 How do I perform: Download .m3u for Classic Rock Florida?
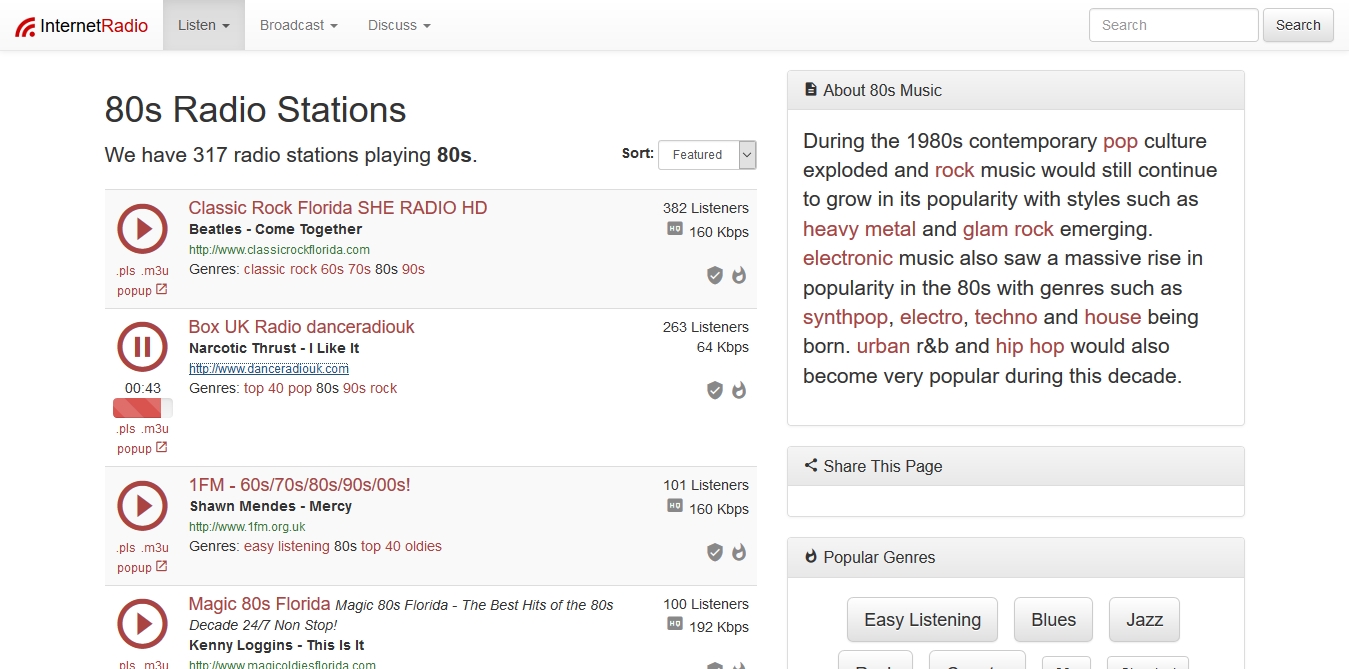point(155,271)
